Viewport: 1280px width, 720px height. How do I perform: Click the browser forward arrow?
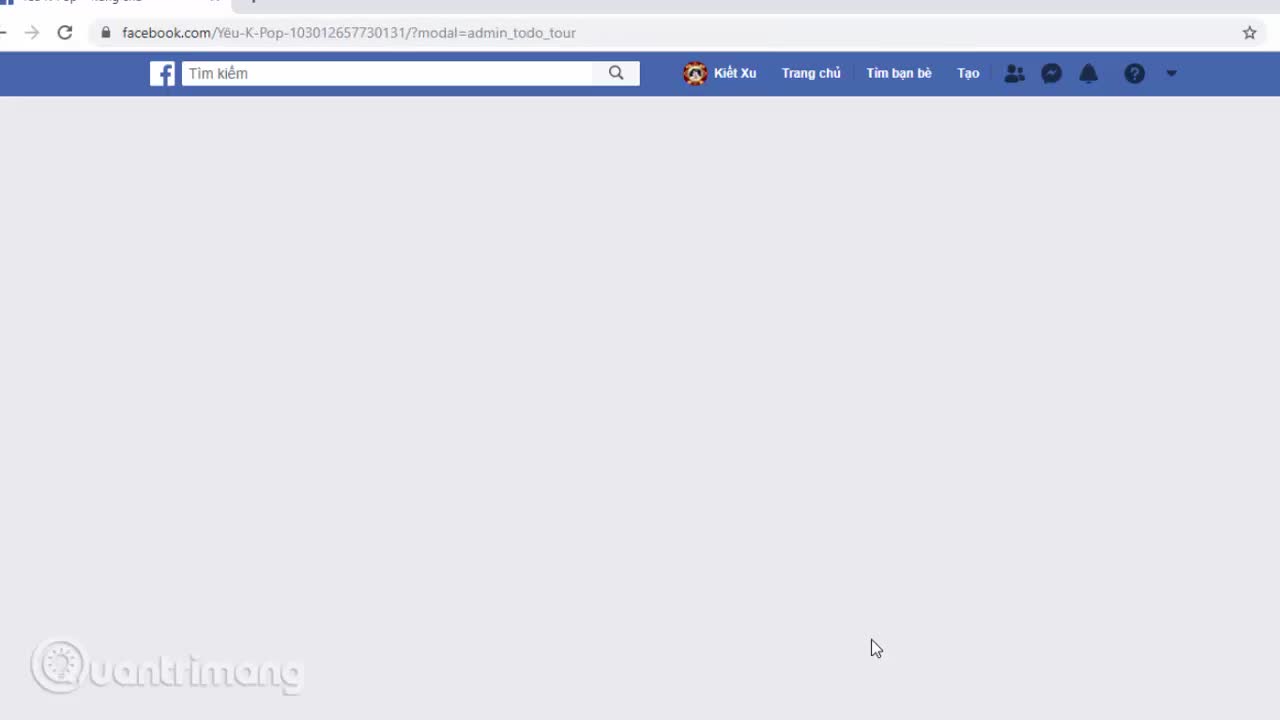(x=32, y=32)
